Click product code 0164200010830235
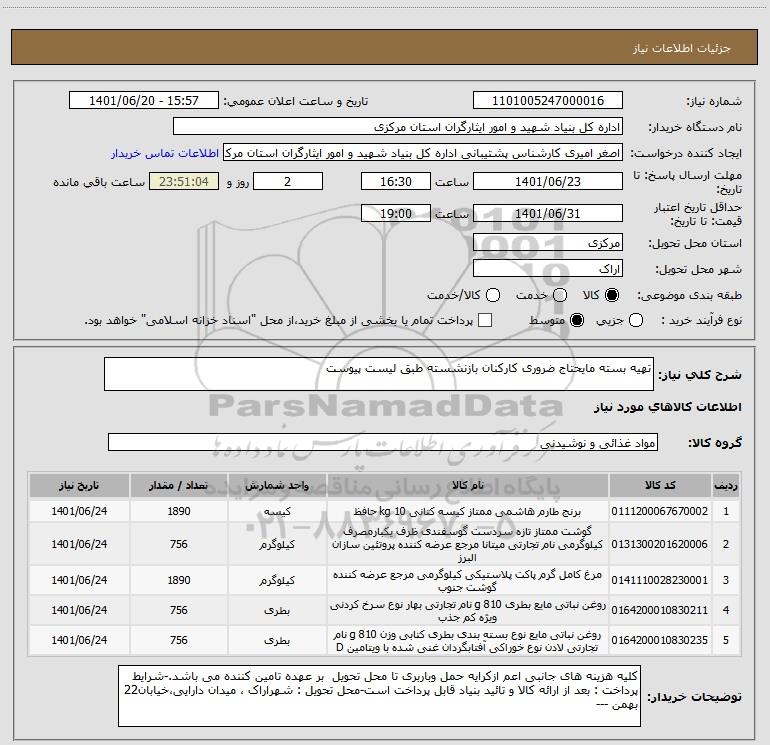The width and height of the screenshot is (770, 745). (660, 640)
